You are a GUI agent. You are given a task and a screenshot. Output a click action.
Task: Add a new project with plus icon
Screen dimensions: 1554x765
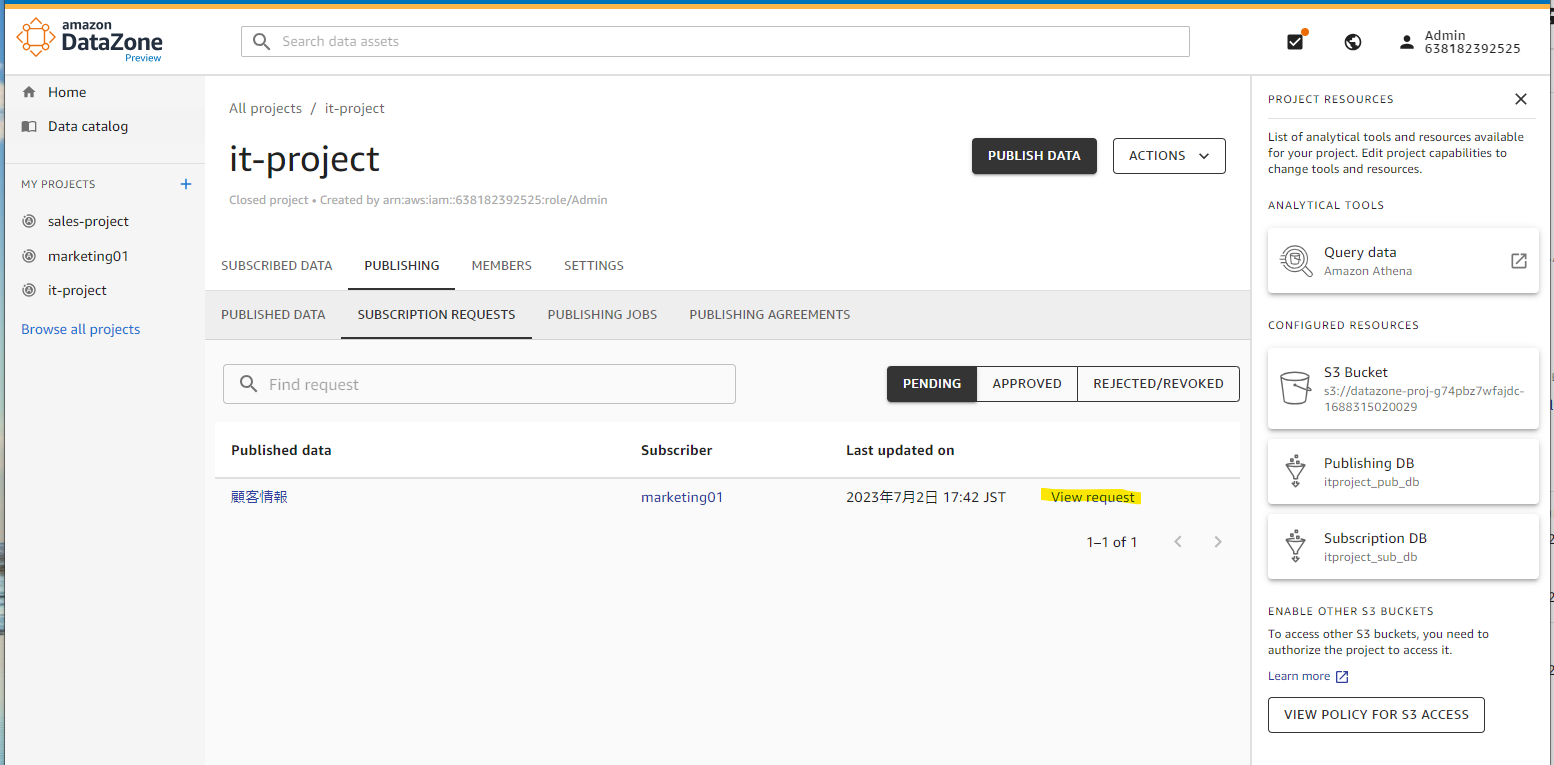(x=185, y=184)
